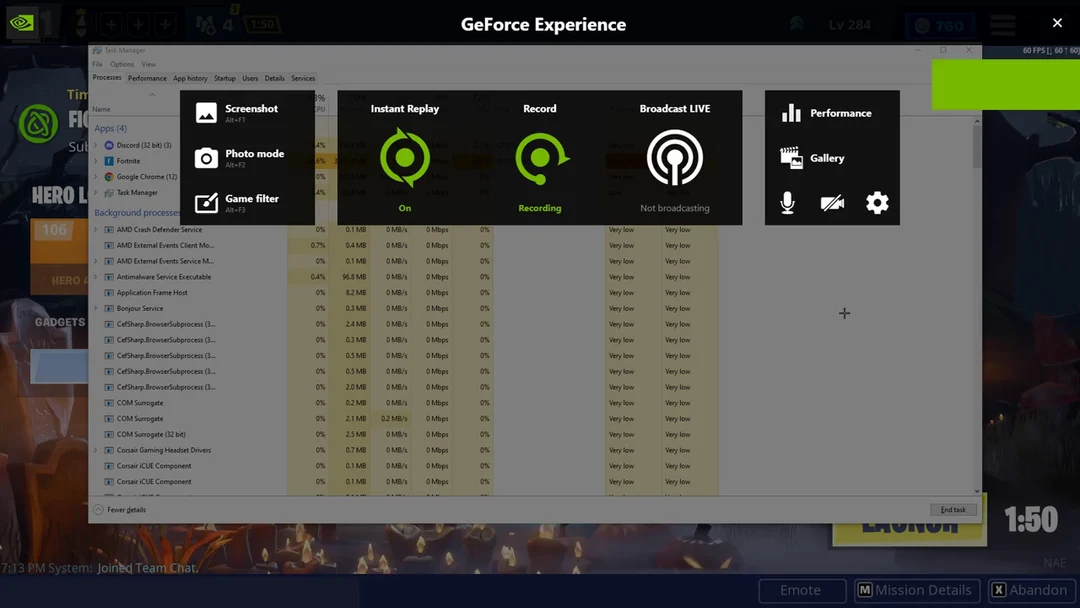The width and height of the screenshot is (1080, 608).
Task: Open Photo mode via camera icon
Action: click(x=206, y=158)
